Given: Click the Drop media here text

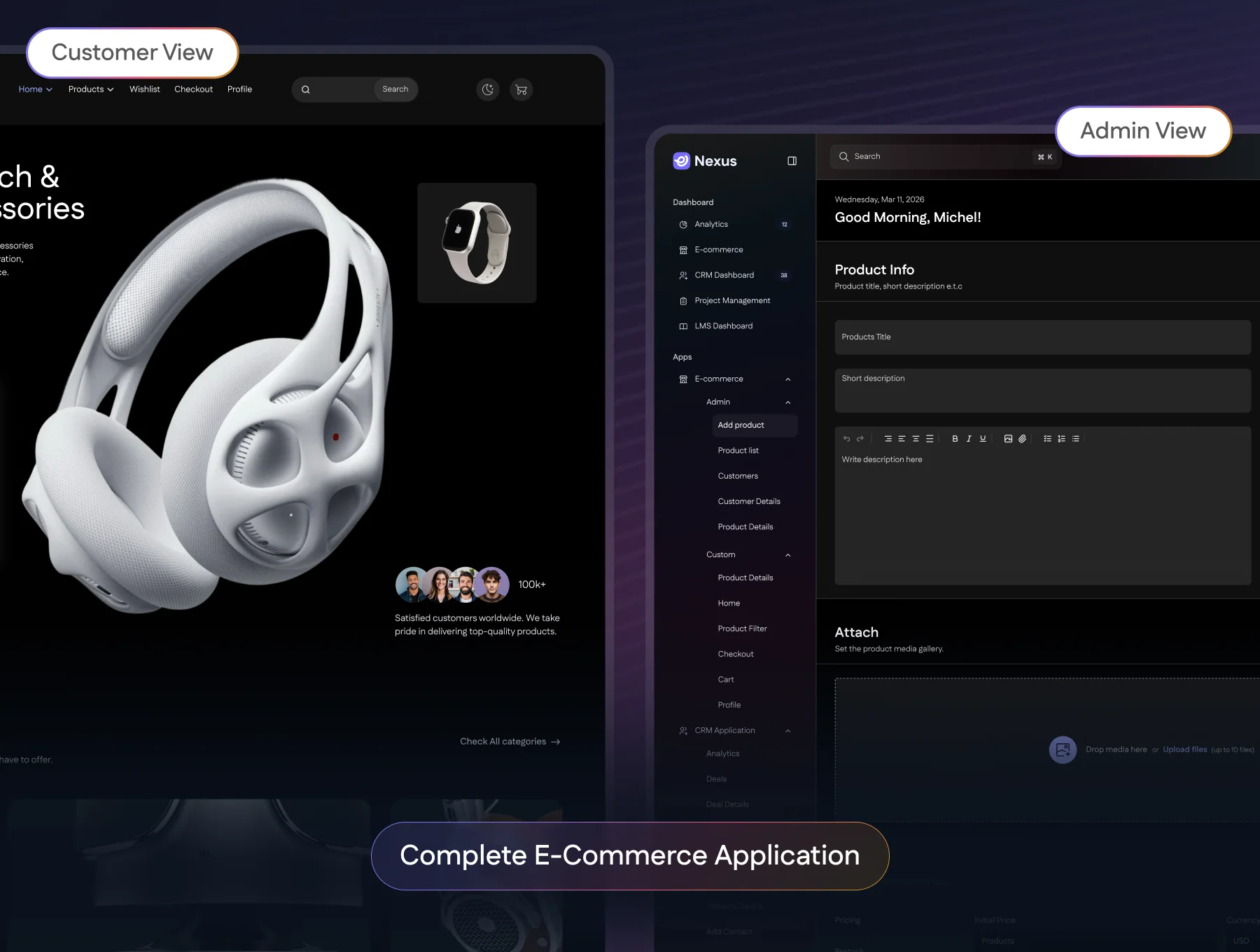Looking at the screenshot, I should coord(1116,750).
